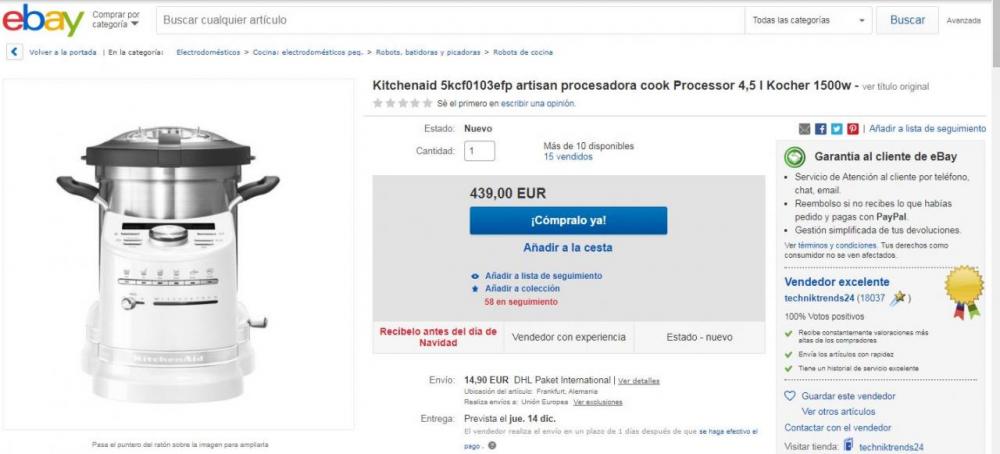Click the back arrow to return to homepage
The width and height of the screenshot is (1000, 454).
[x=14, y=52]
